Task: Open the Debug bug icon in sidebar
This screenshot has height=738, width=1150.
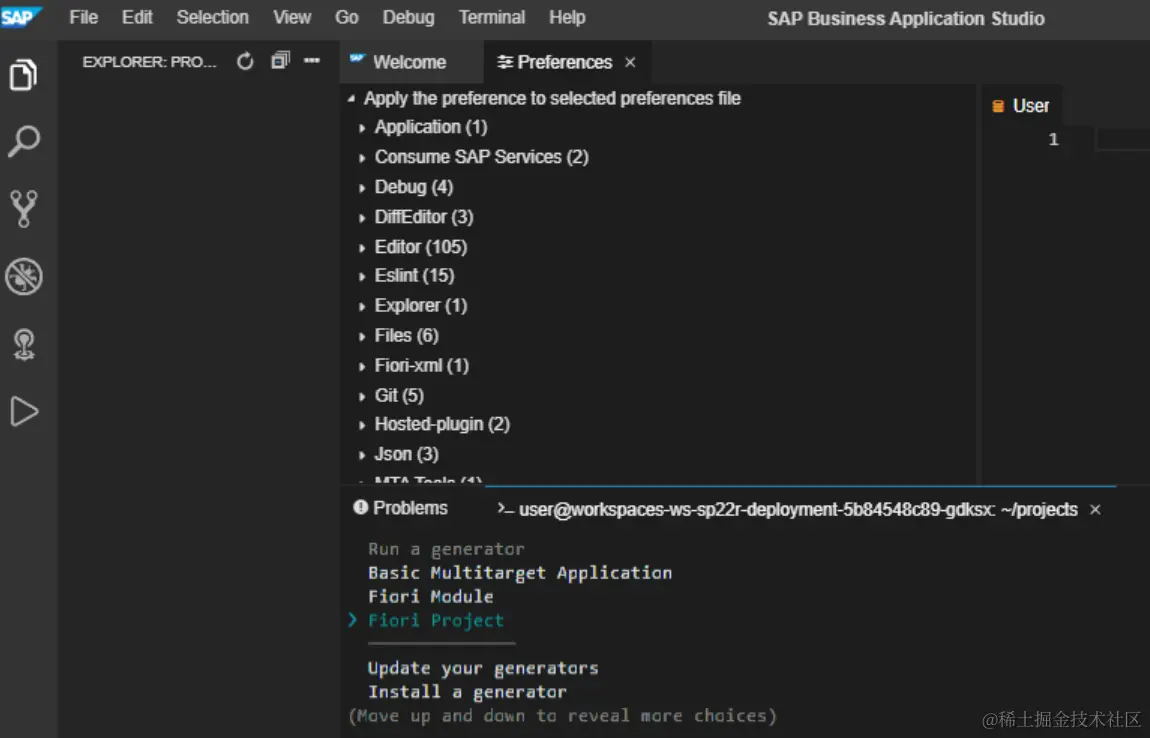Action: point(23,277)
